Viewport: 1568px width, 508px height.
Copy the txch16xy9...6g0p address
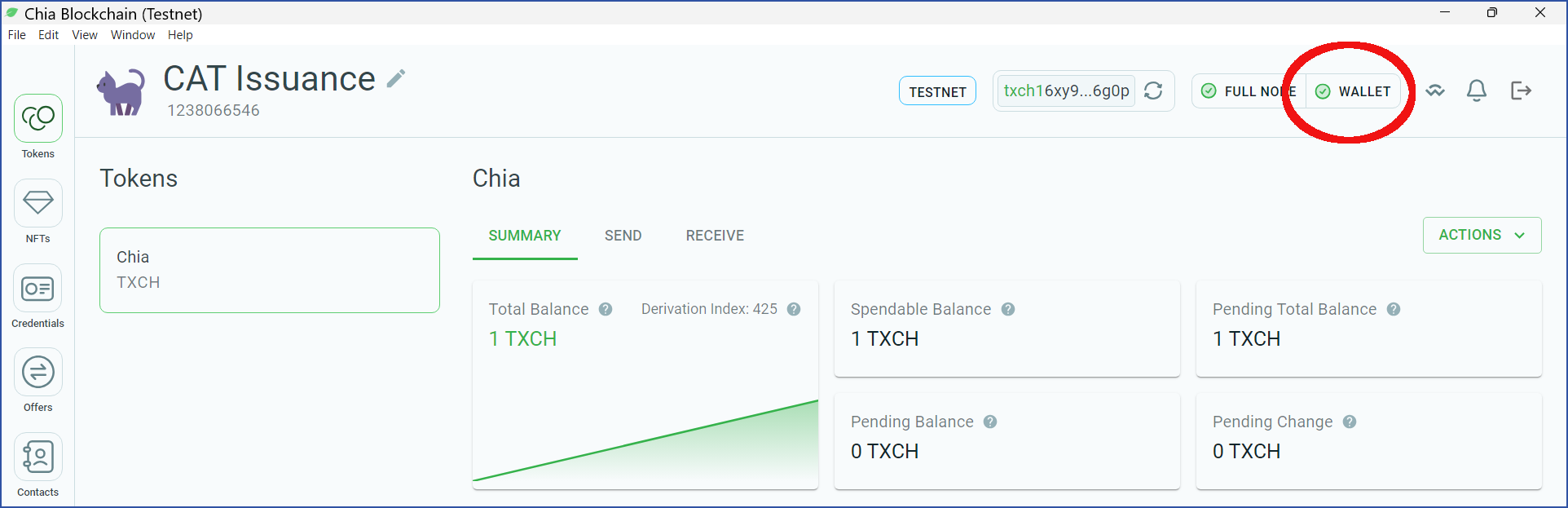pos(1066,91)
